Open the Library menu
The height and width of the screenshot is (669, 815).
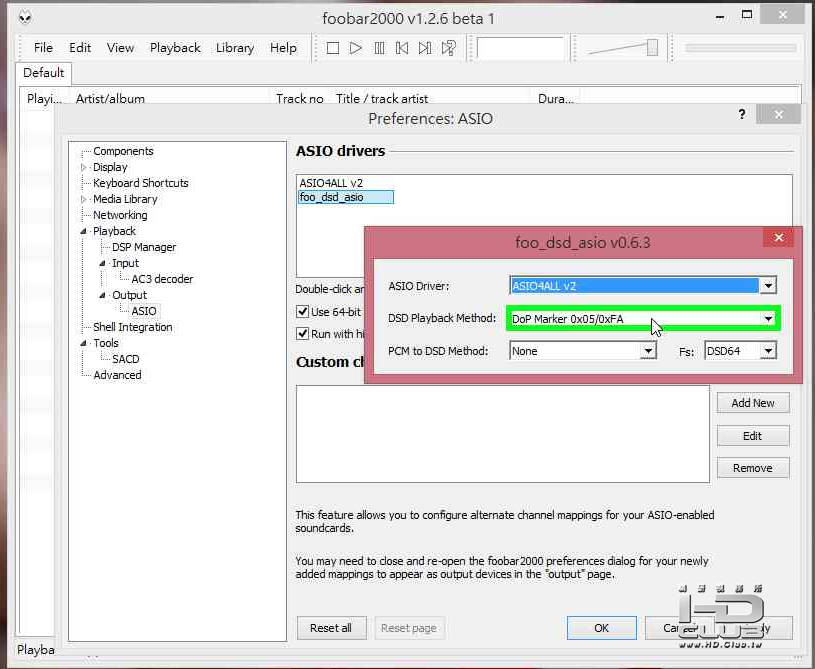pyautogui.click(x=235, y=48)
